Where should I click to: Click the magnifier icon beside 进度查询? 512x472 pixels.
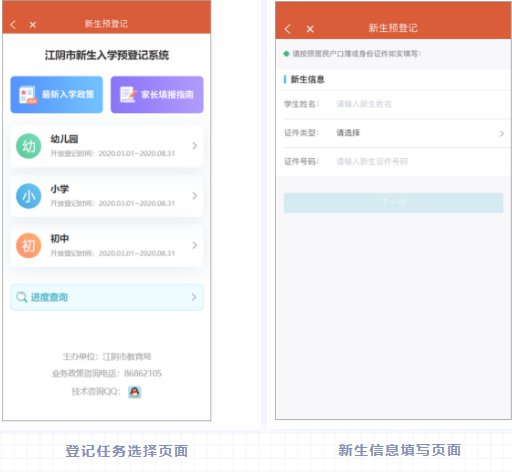[x=22, y=297]
